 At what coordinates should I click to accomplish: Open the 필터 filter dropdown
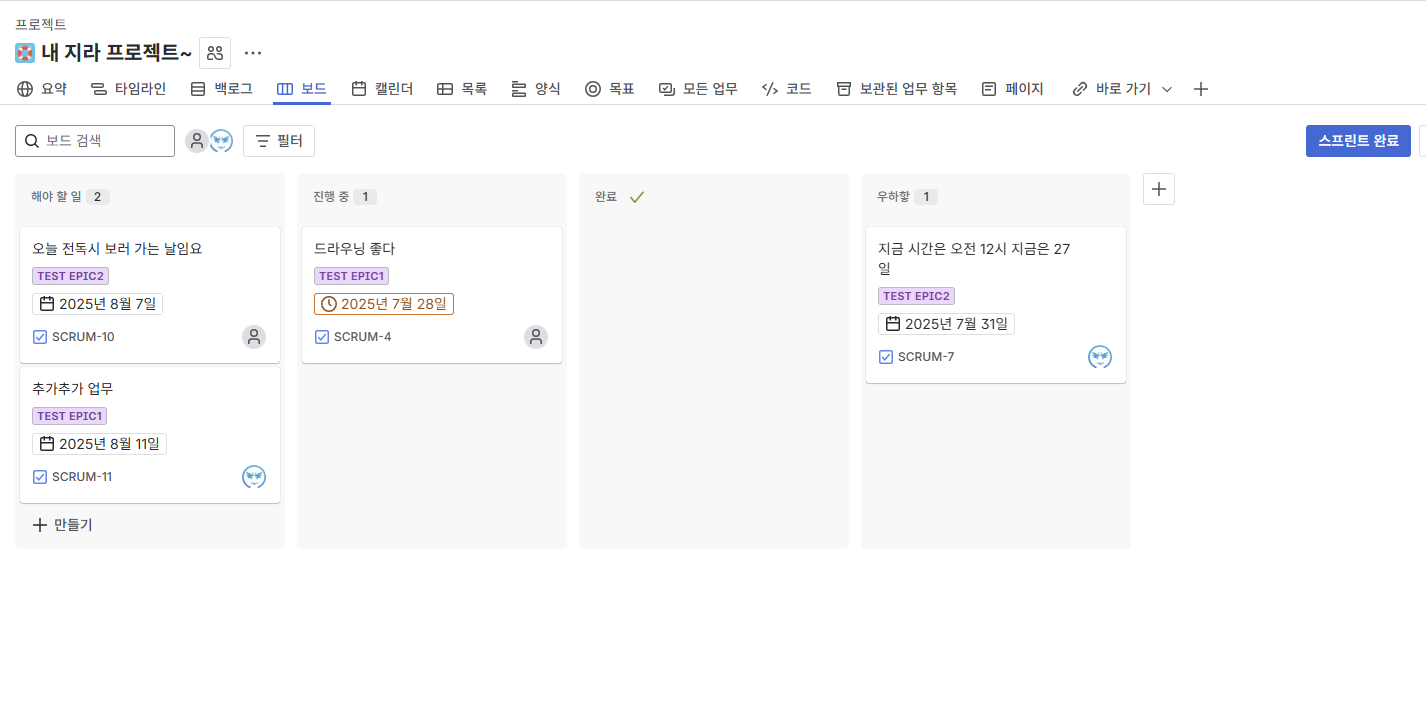tap(279, 141)
